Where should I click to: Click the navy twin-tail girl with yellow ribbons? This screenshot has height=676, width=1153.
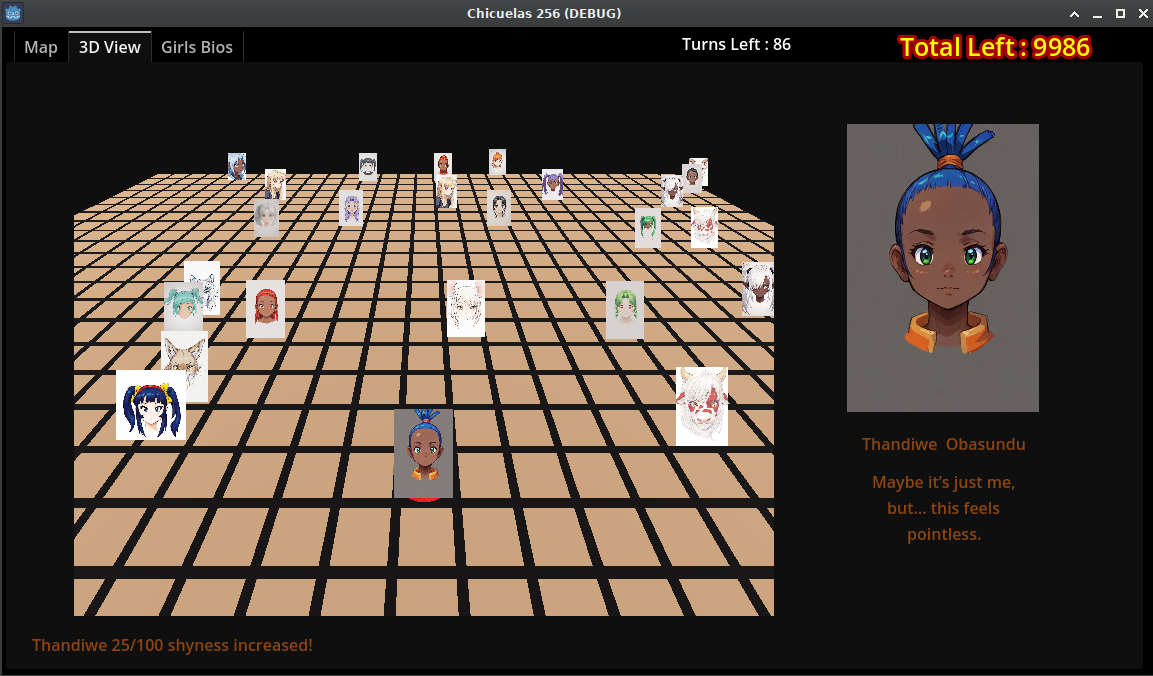[151, 405]
